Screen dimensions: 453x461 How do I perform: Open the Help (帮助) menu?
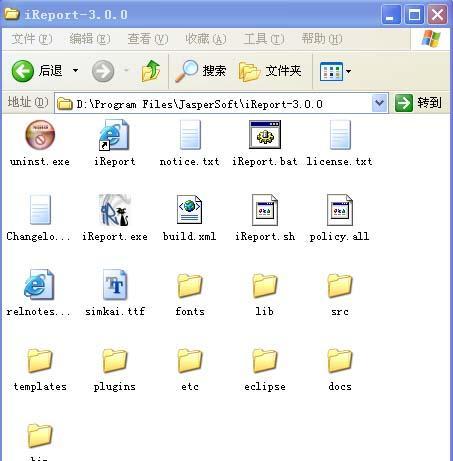tap(322, 39)
